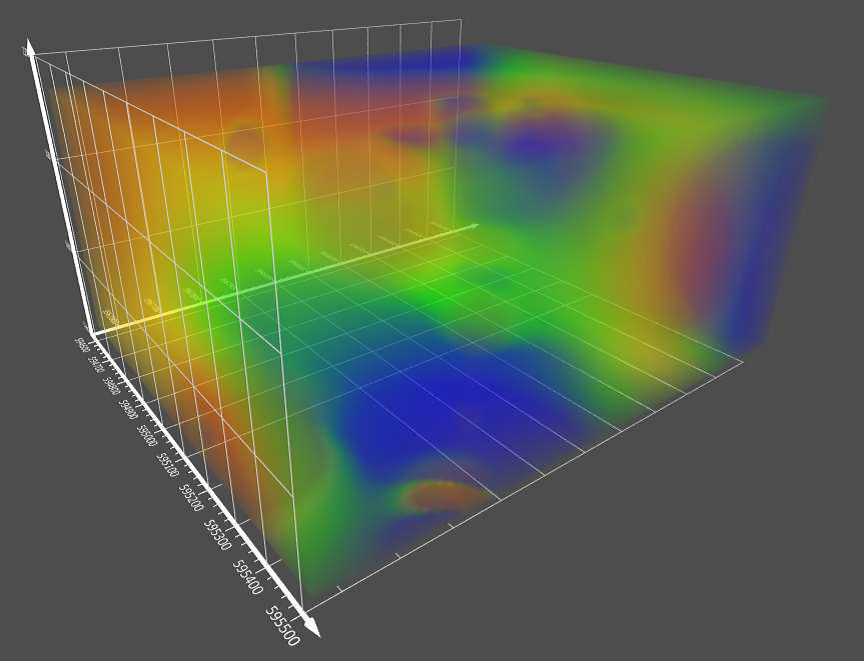Select the 595400 axis tick label
Screen dimensions: 864x661
(x=248, y=577)
